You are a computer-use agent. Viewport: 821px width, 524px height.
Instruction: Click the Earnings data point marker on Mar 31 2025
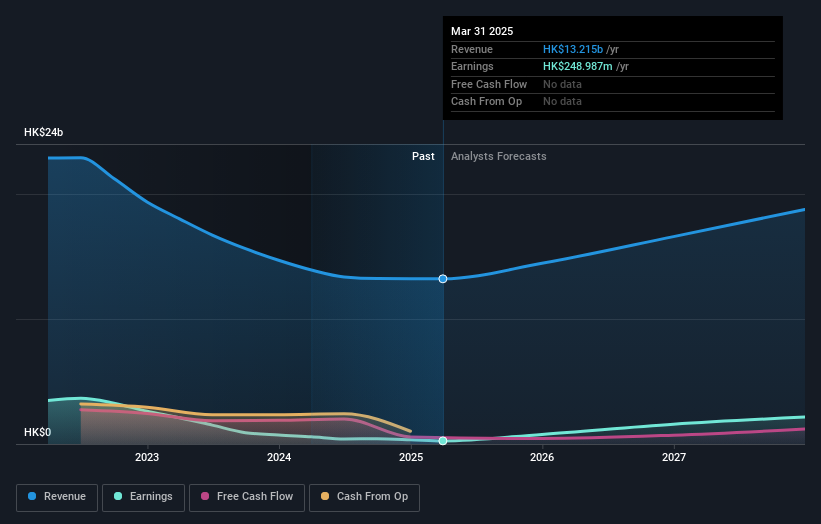point(443,441)
